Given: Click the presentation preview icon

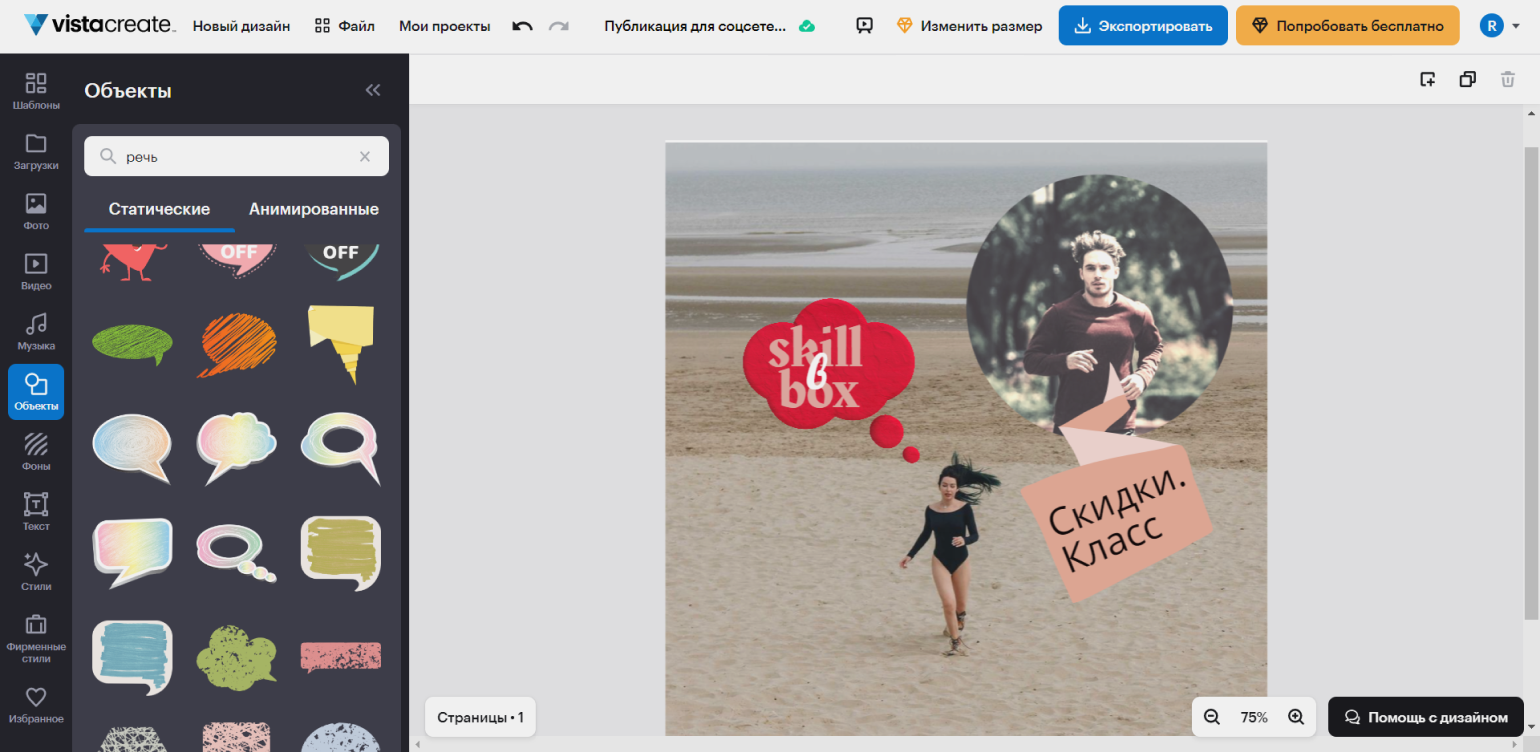Looking at the screenshot, I should [x=864, y=26].
